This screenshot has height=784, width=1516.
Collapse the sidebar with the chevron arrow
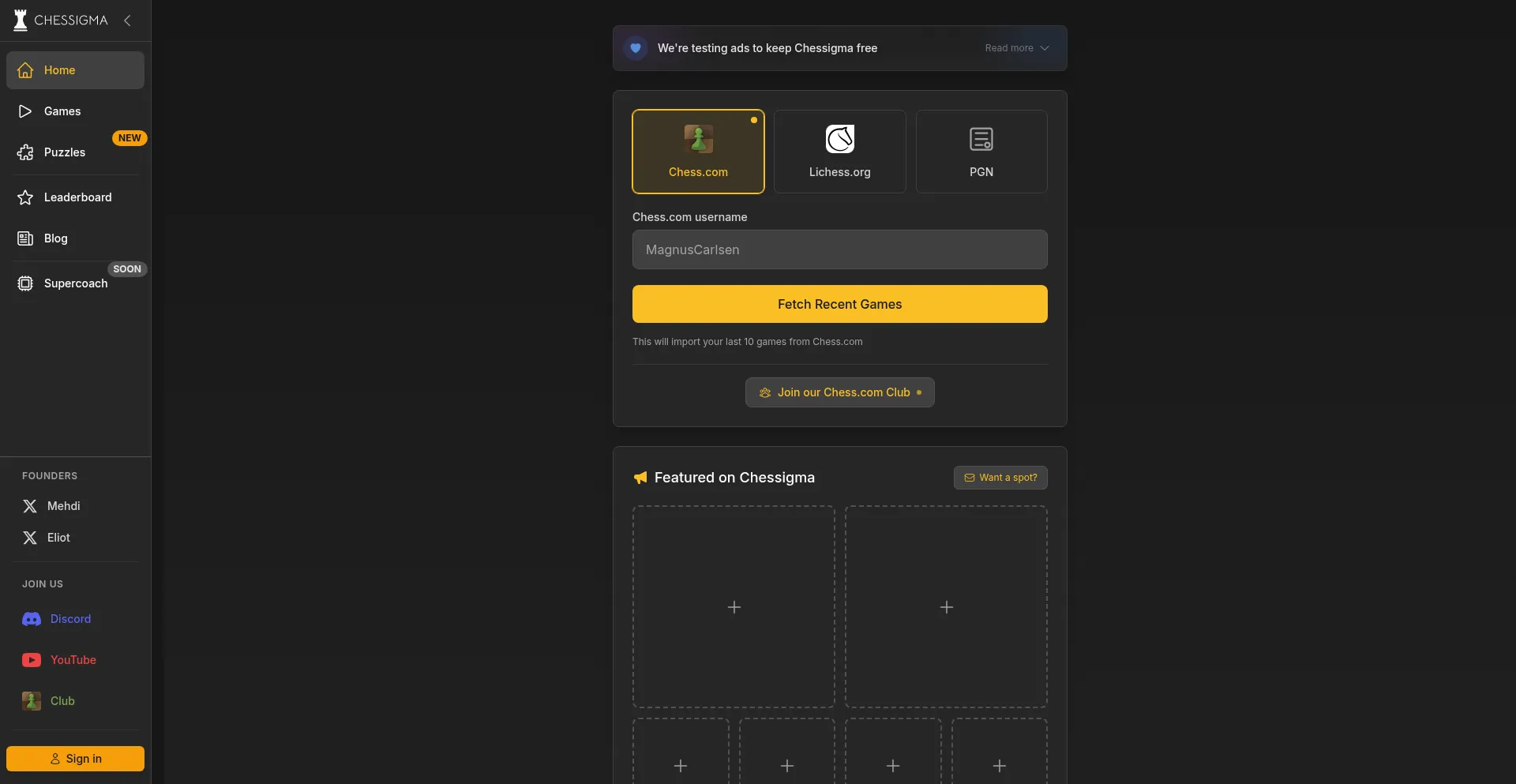127,21
